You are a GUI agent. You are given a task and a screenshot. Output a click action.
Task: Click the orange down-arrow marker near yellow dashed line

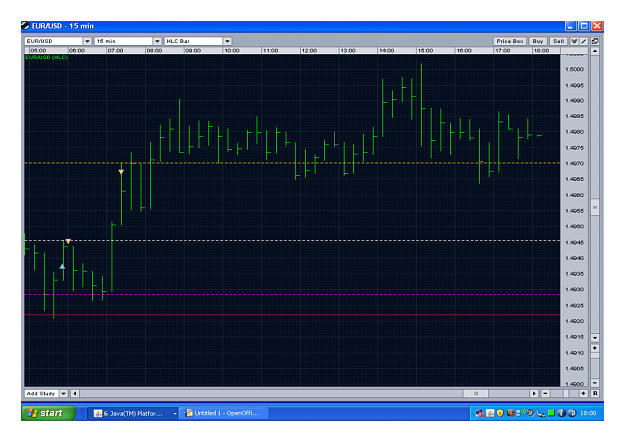tap(121, 172)
